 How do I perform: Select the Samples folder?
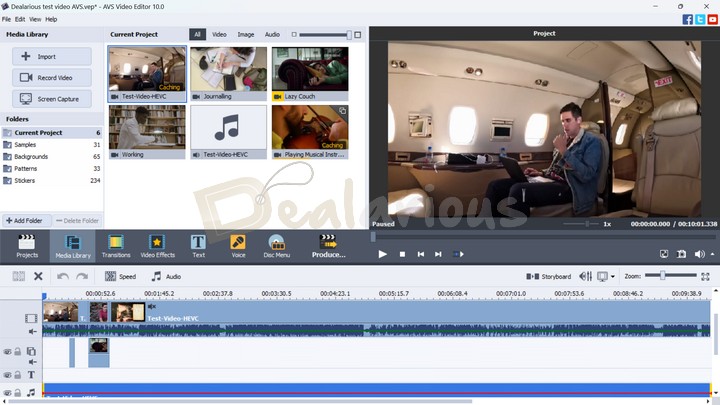click(51, 145)
